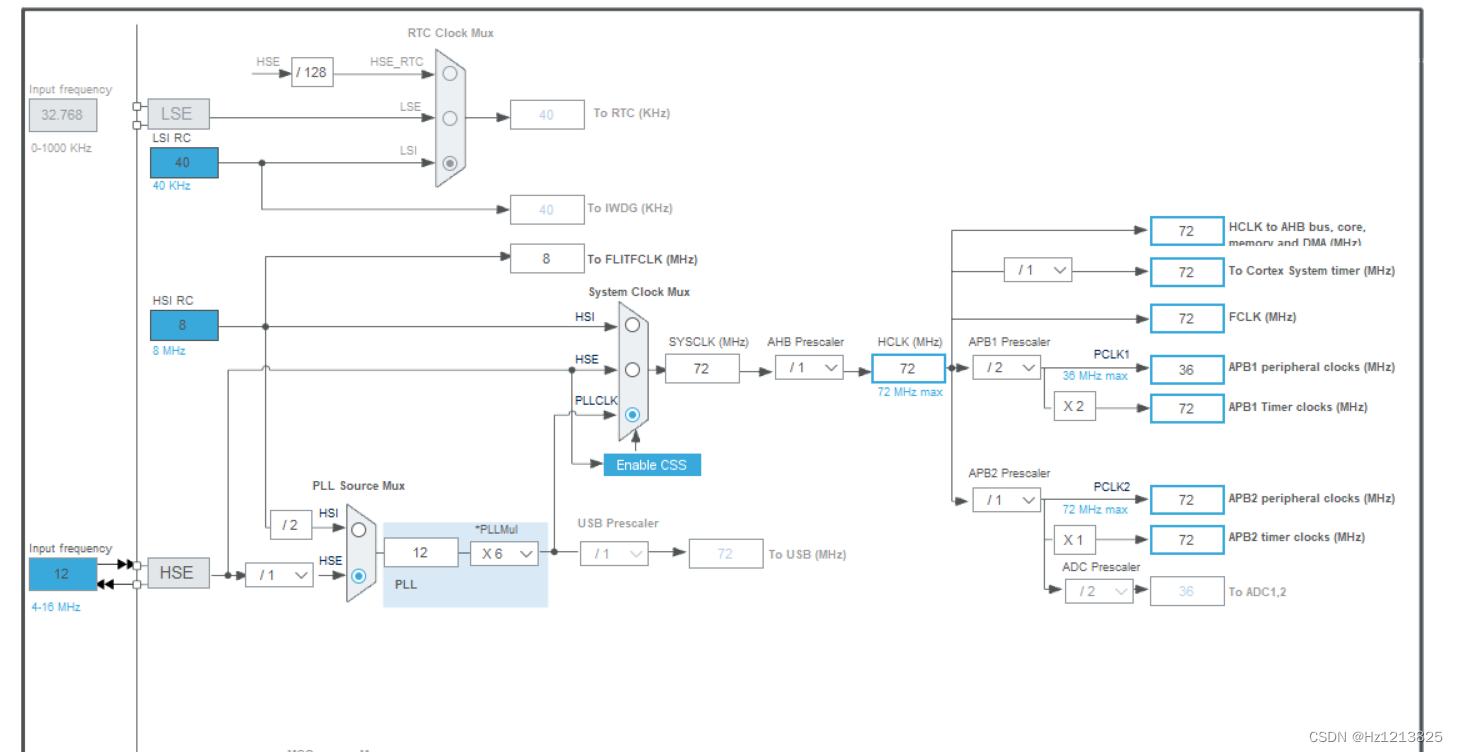Click the To RTC (KHz) value box
This screenshot has height=752, width=1458.
coord(547,114)
